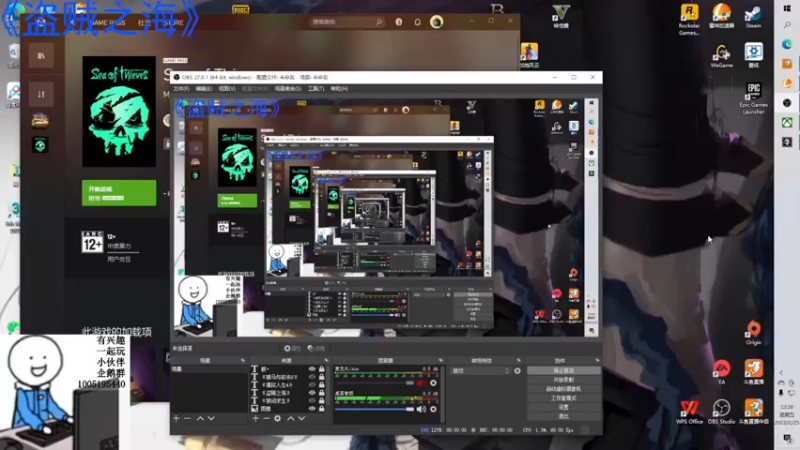Click Start Recording in OBS controls

[563, 380]
